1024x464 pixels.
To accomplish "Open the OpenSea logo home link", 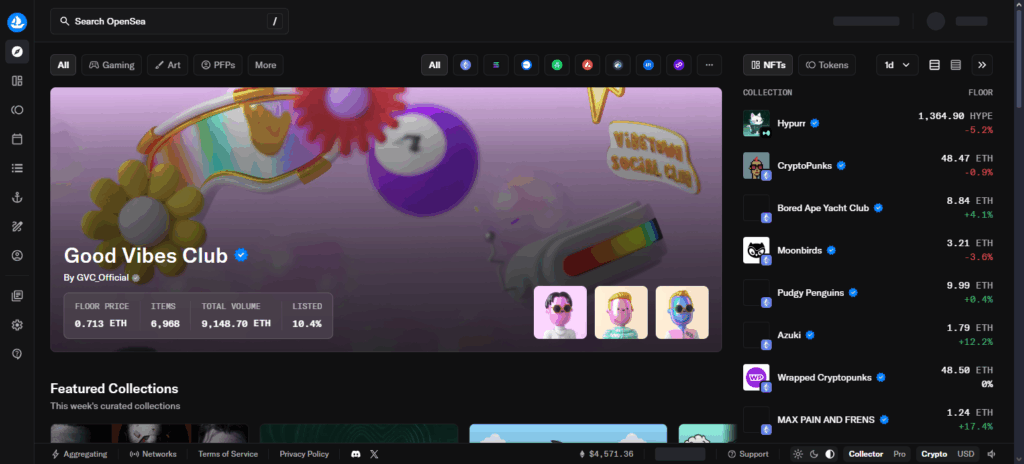I will click(17, 21).
